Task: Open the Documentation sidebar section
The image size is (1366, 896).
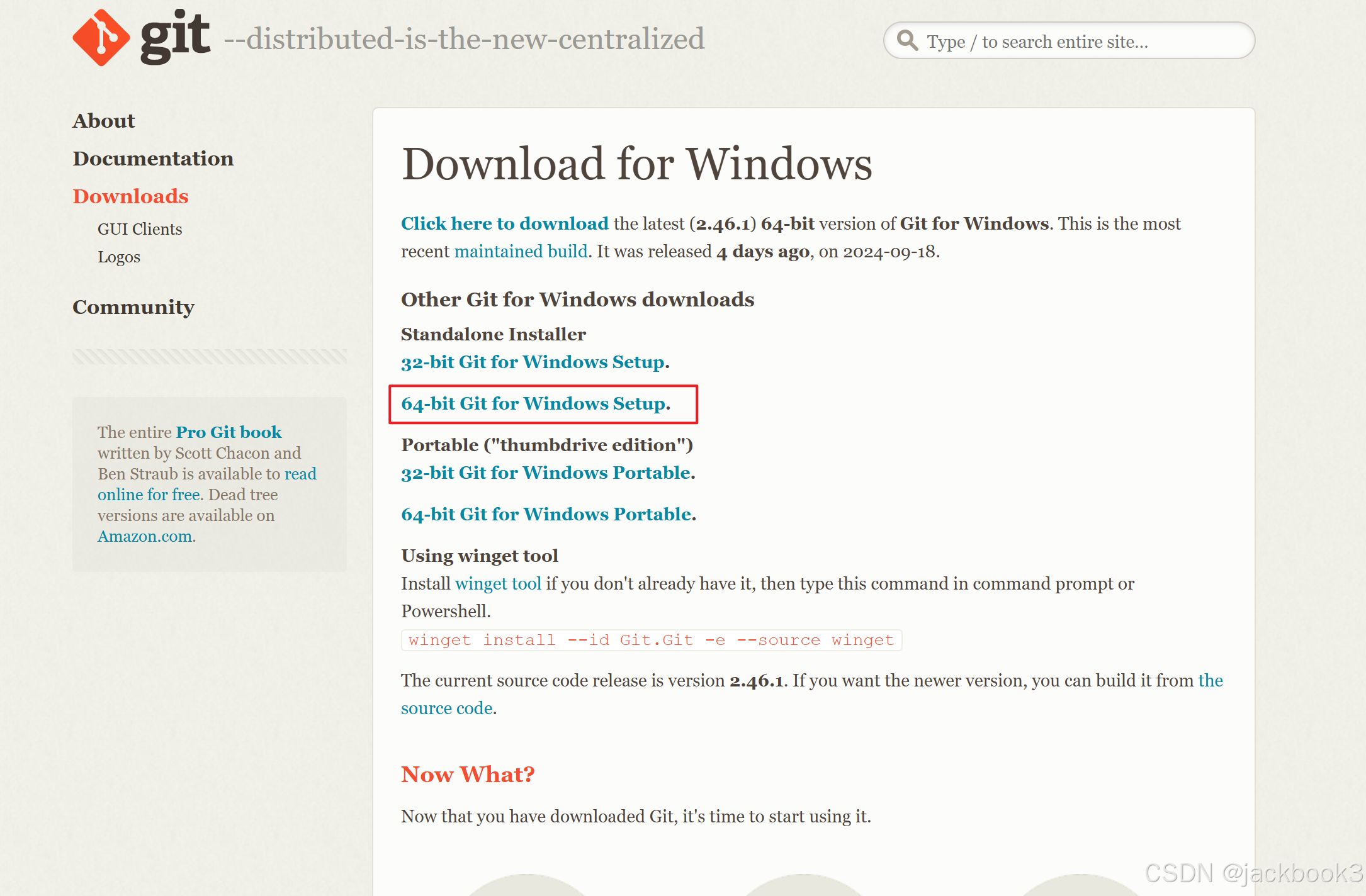Action: click(153, 159)
